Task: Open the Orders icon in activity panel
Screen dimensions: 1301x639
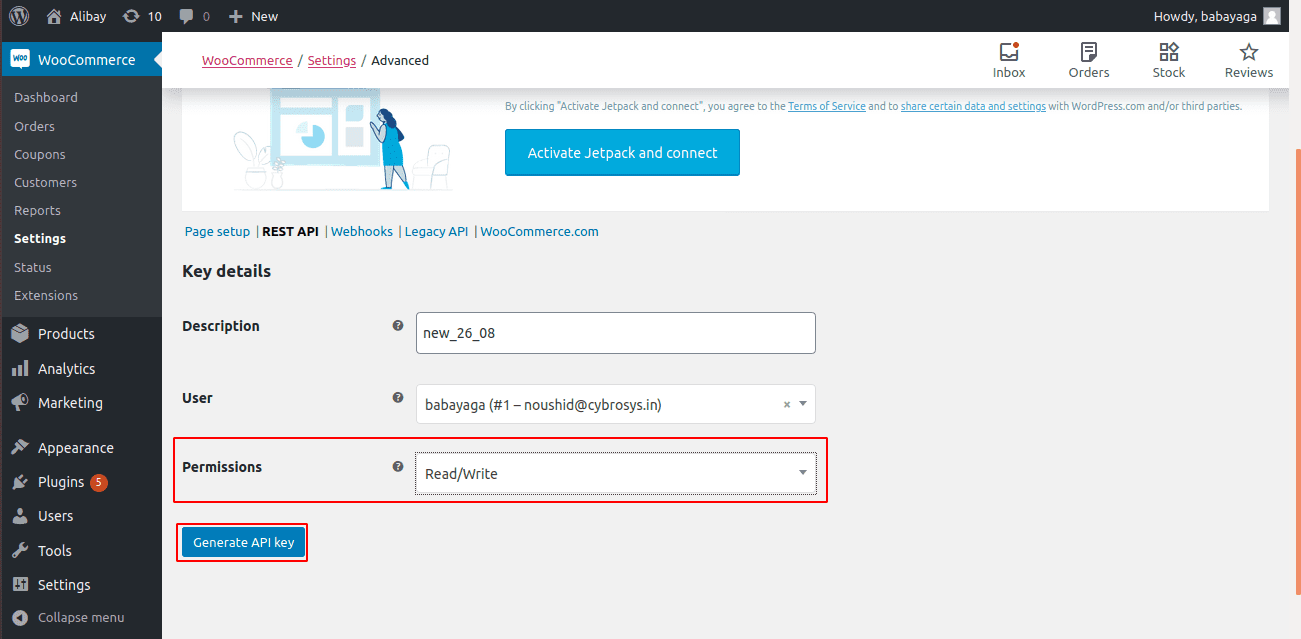Action: coord(1089,52)
